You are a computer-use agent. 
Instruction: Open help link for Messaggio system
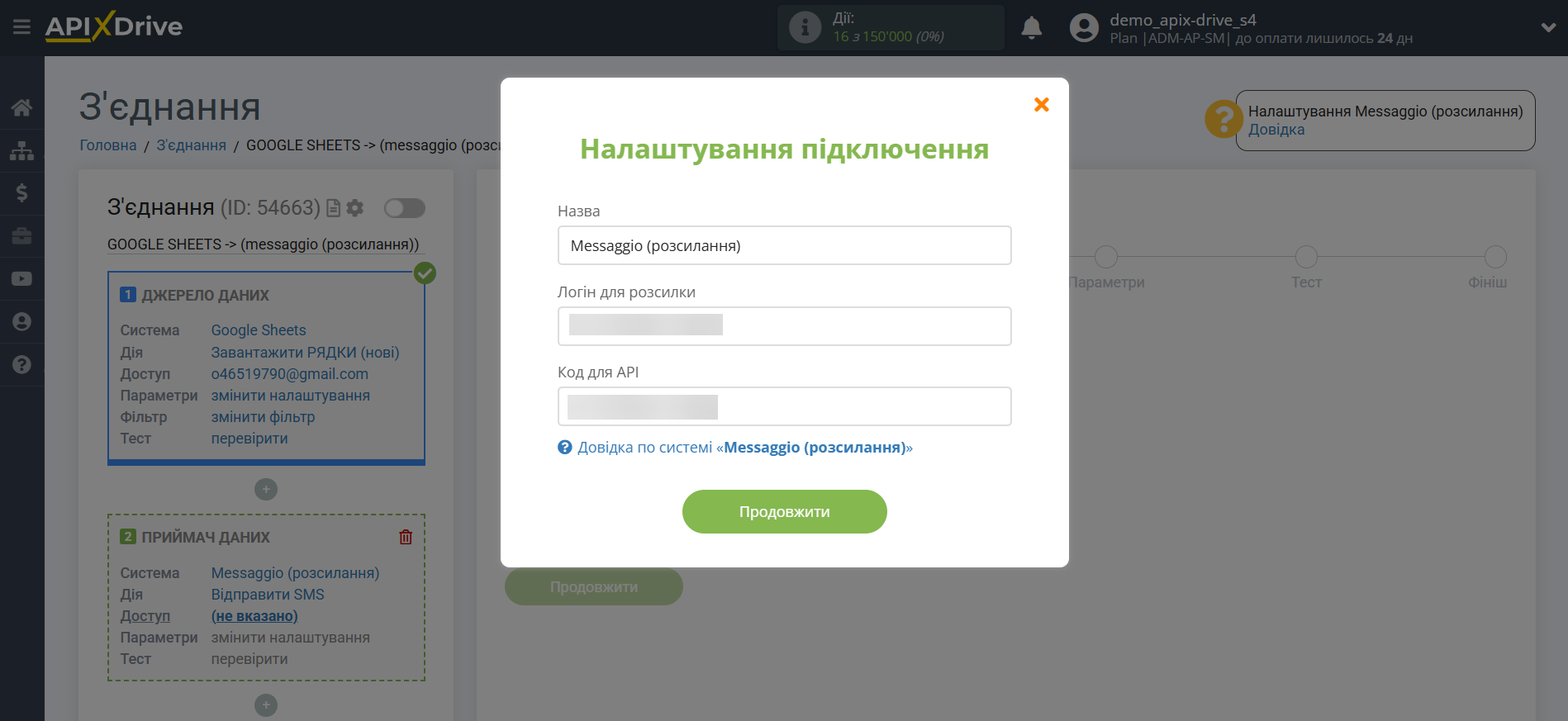click(x=744, y=448)
